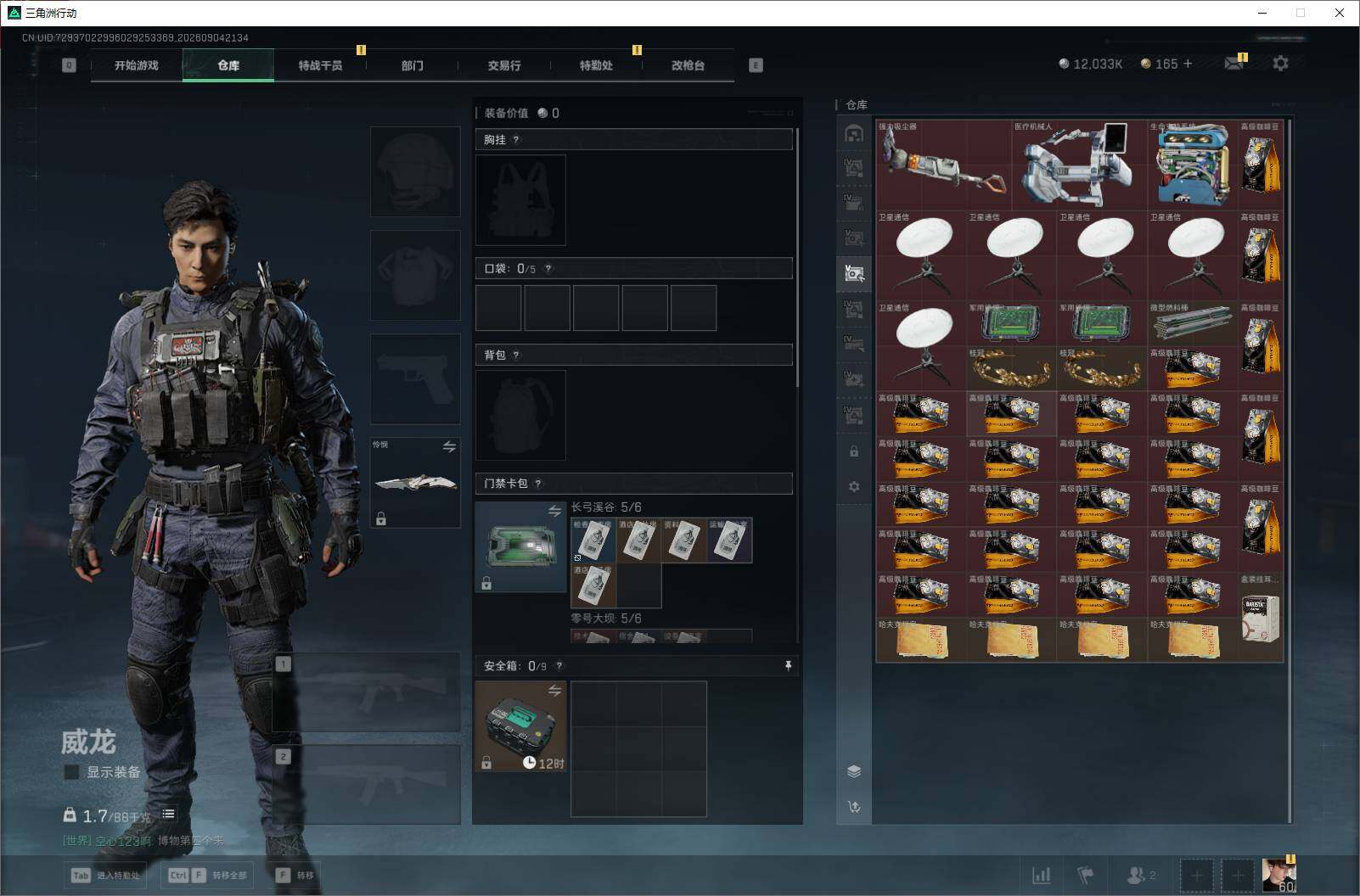Screen dimensions: 1360x896
Task: Open the 开始游戏 tab
Action: tap(137, 65)
